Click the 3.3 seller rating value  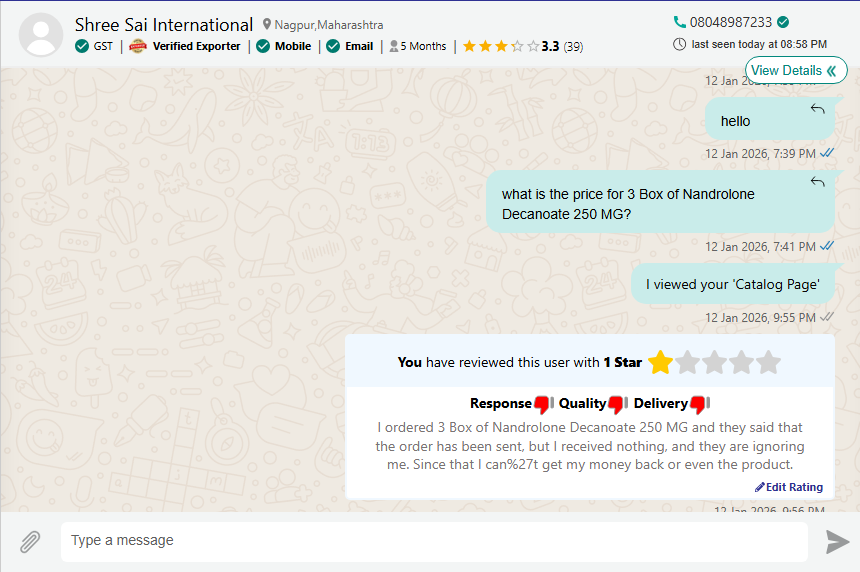(550, 46)
